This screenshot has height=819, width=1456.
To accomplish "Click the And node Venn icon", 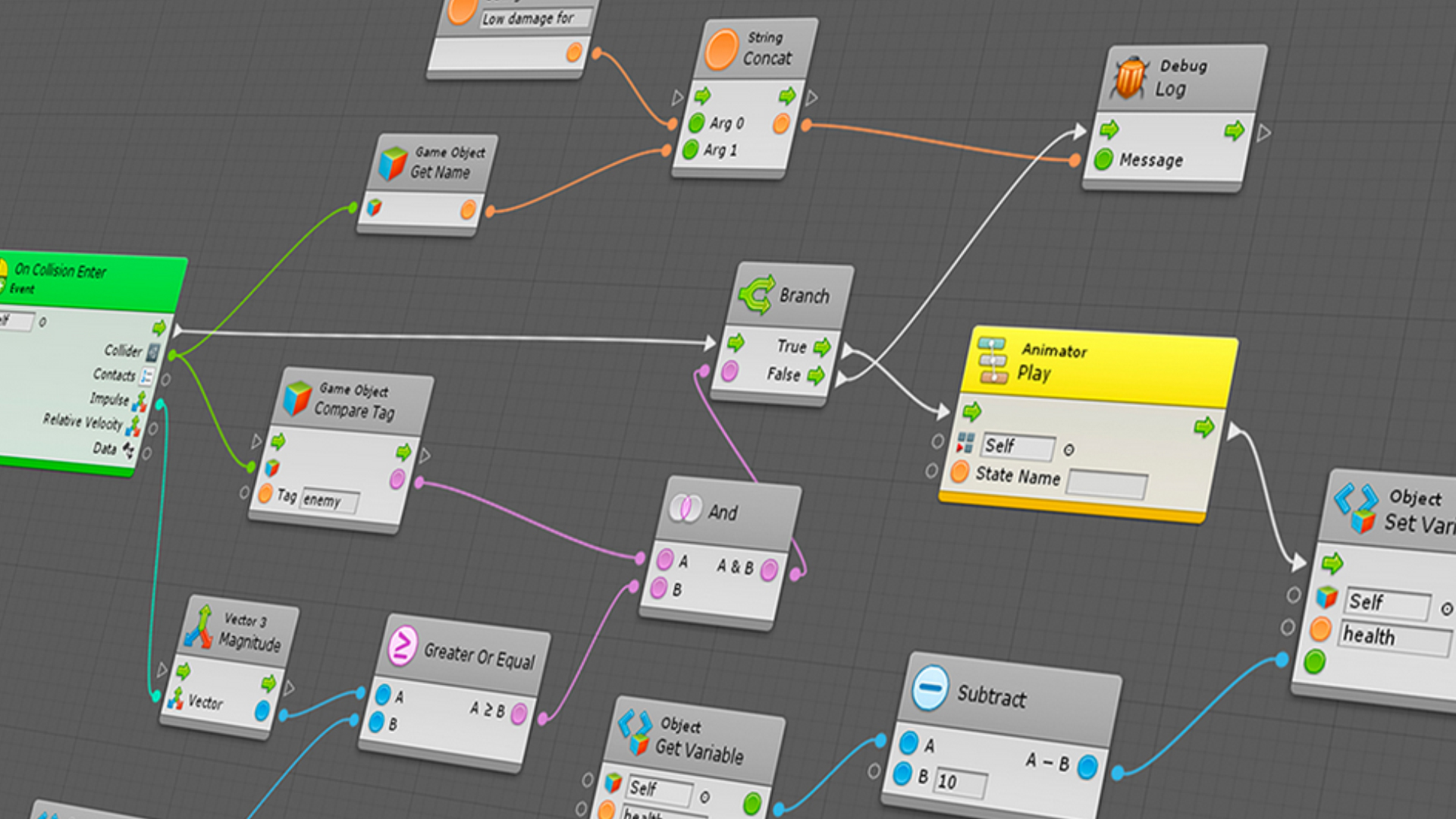I will pos(685,509).
